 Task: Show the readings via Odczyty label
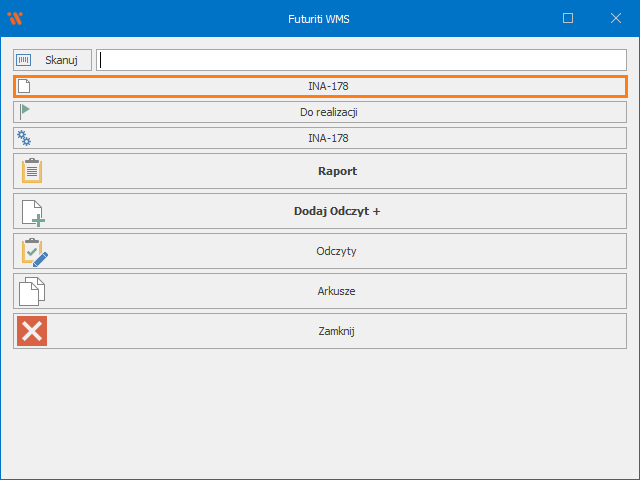(336, 251)
